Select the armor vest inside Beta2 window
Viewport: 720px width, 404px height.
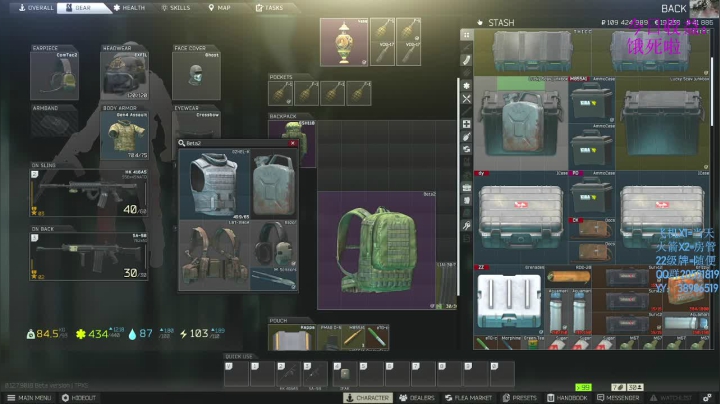214,185
